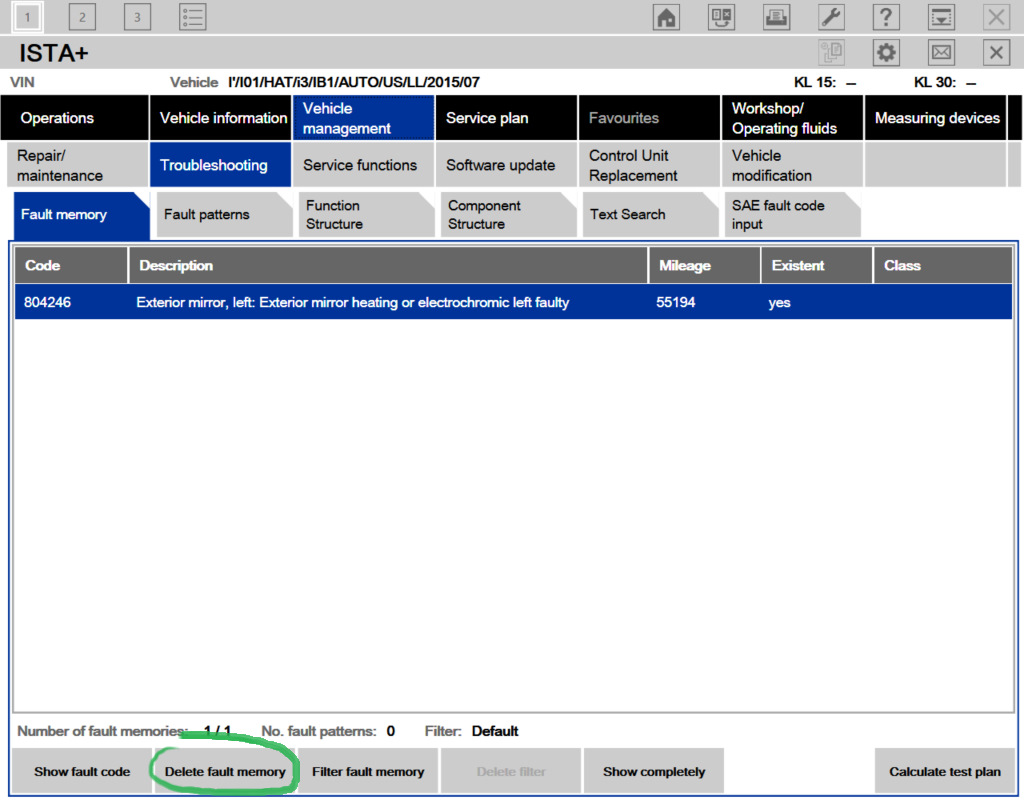Open the operations list icon

click(x=193, y=17)
